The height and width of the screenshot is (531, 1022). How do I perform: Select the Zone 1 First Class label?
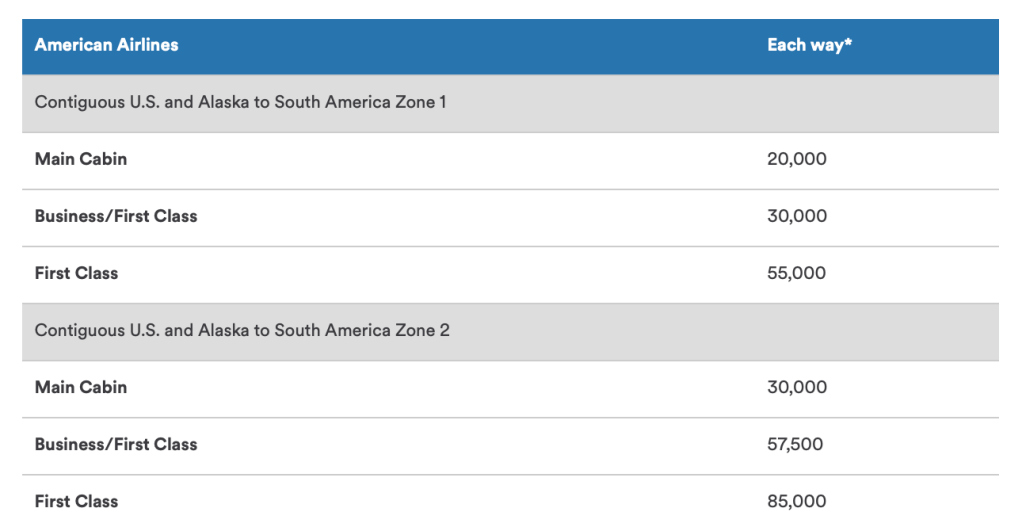[76, 273]
